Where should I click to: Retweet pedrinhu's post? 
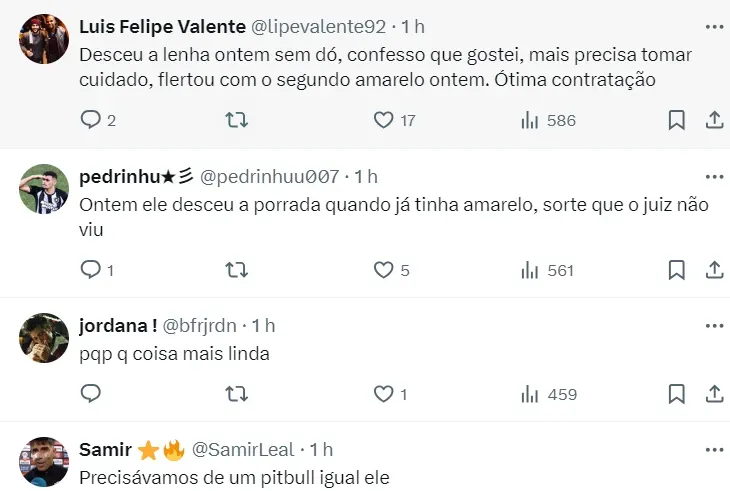click(237, 269)
